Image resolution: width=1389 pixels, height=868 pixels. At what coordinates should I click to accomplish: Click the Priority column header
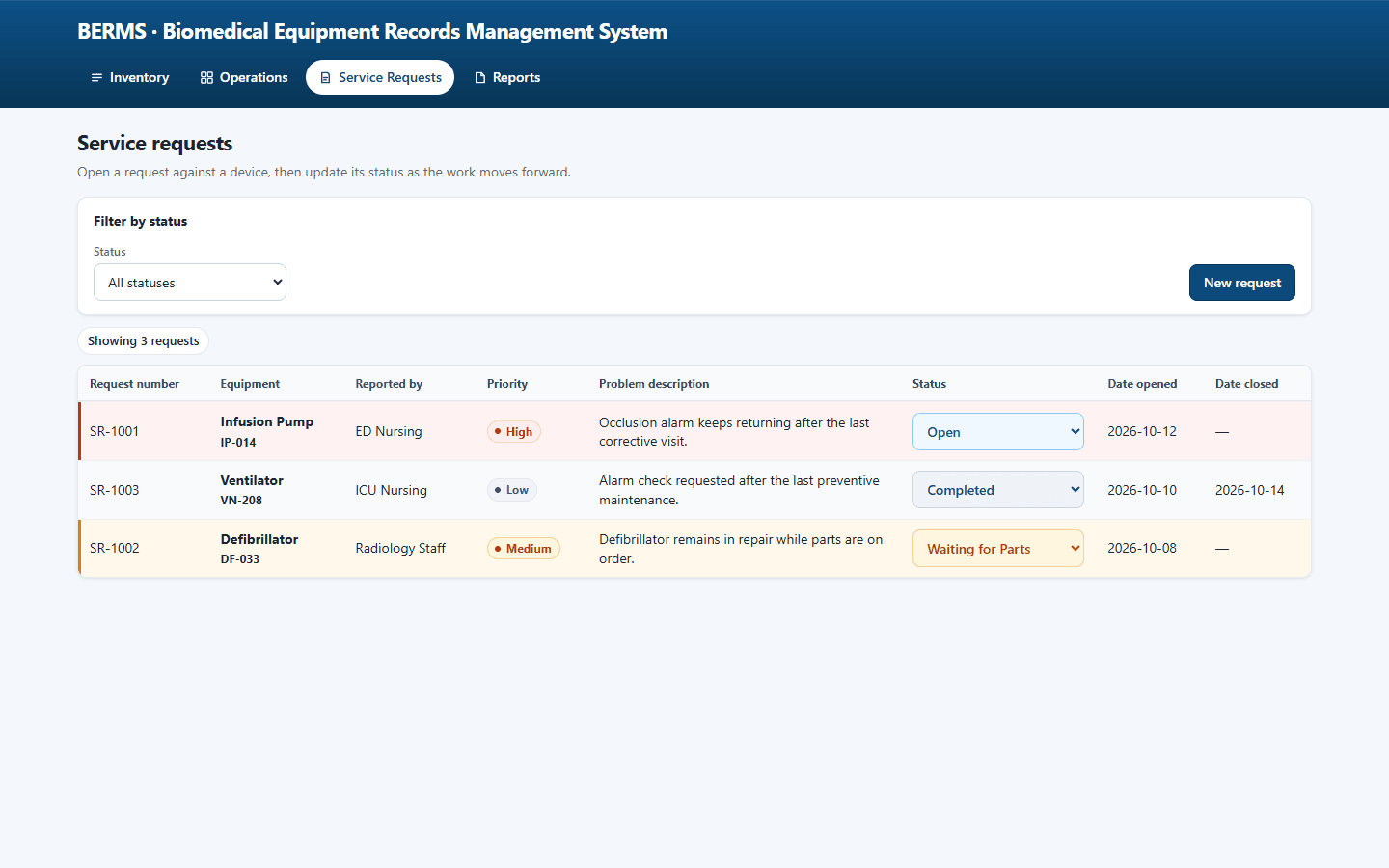[507, 384]
